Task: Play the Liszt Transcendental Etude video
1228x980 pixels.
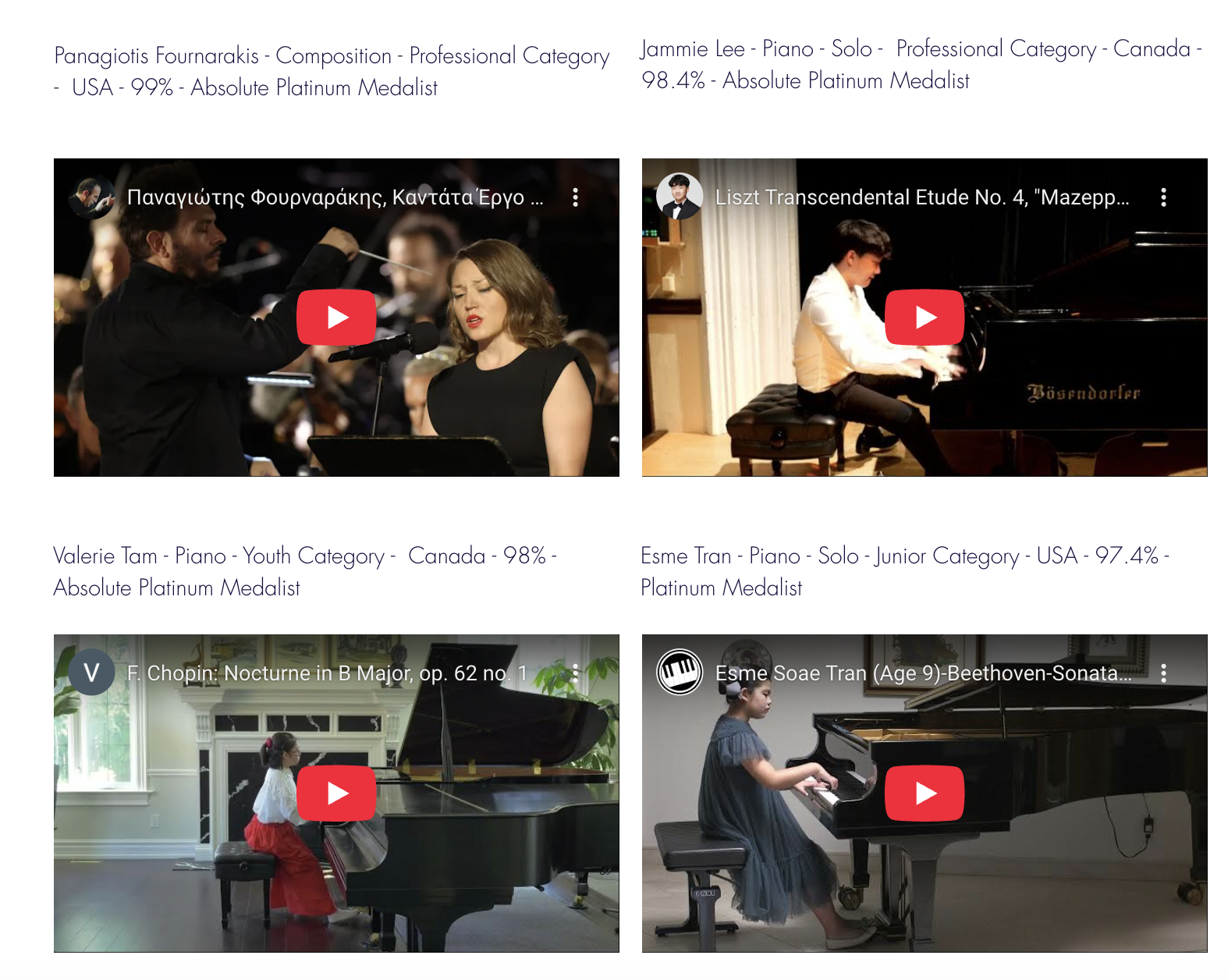Action: [925, 318]
